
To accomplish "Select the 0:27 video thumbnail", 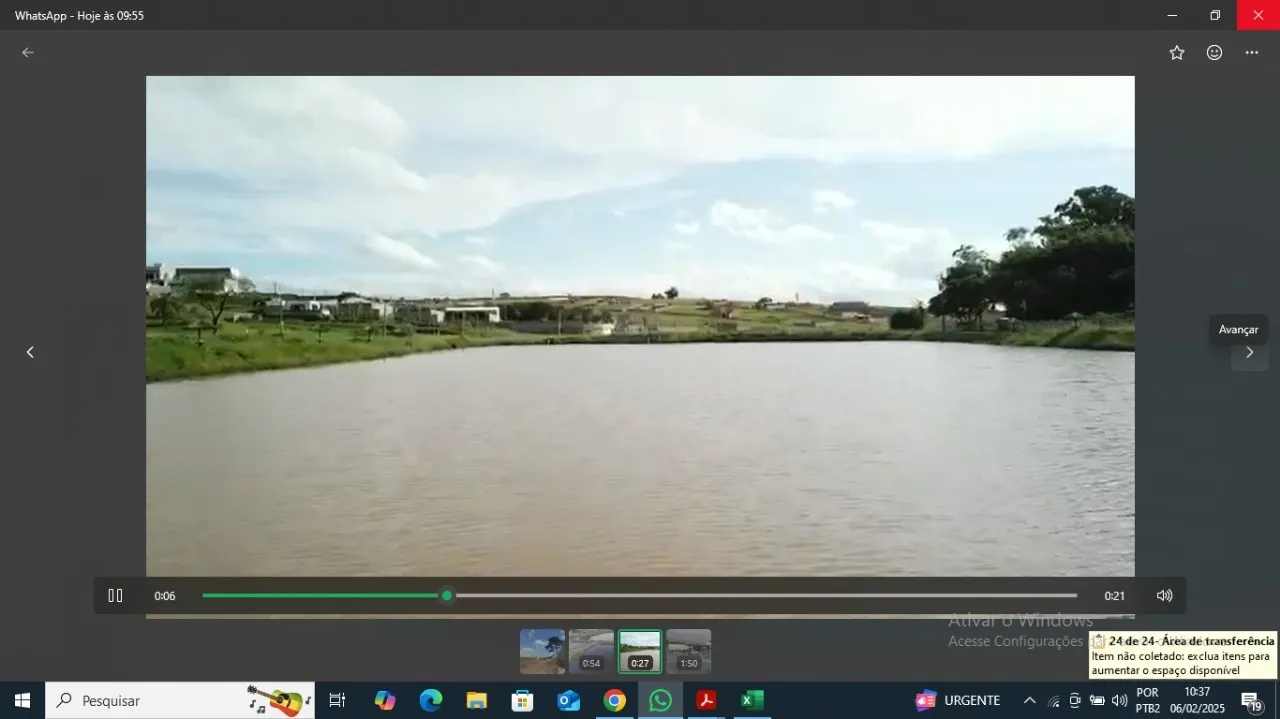I will tap(640, 651).
